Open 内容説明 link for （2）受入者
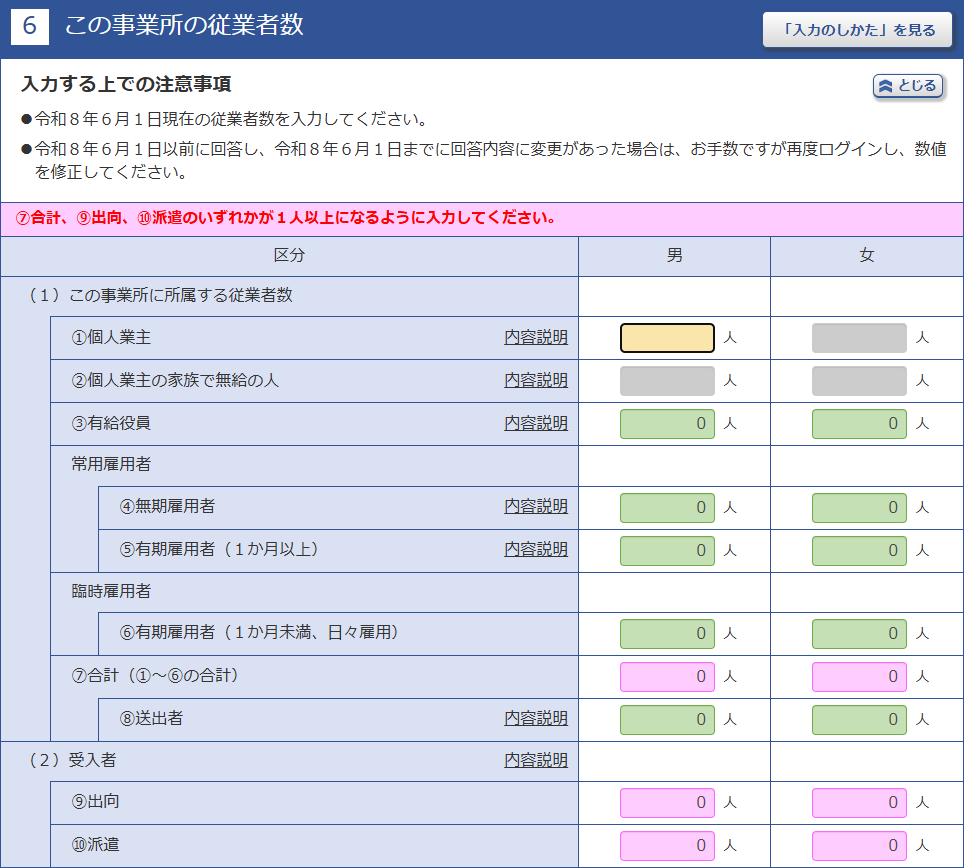This screenshot has height=868, width=964. pyautogui.click(x=536, y=760)
